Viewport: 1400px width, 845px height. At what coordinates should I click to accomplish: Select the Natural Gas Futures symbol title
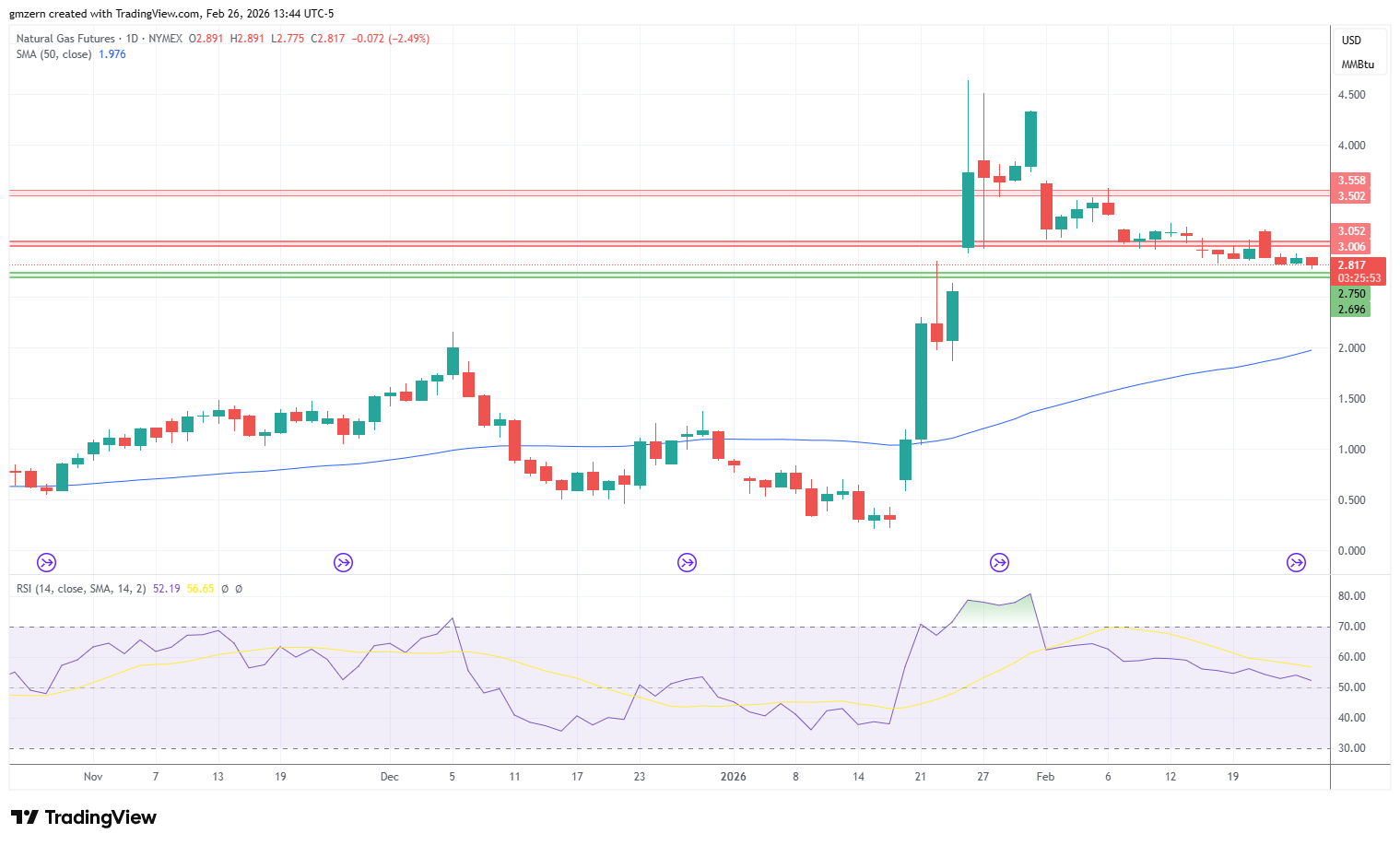pyautogui.click(x=65, y=39)
